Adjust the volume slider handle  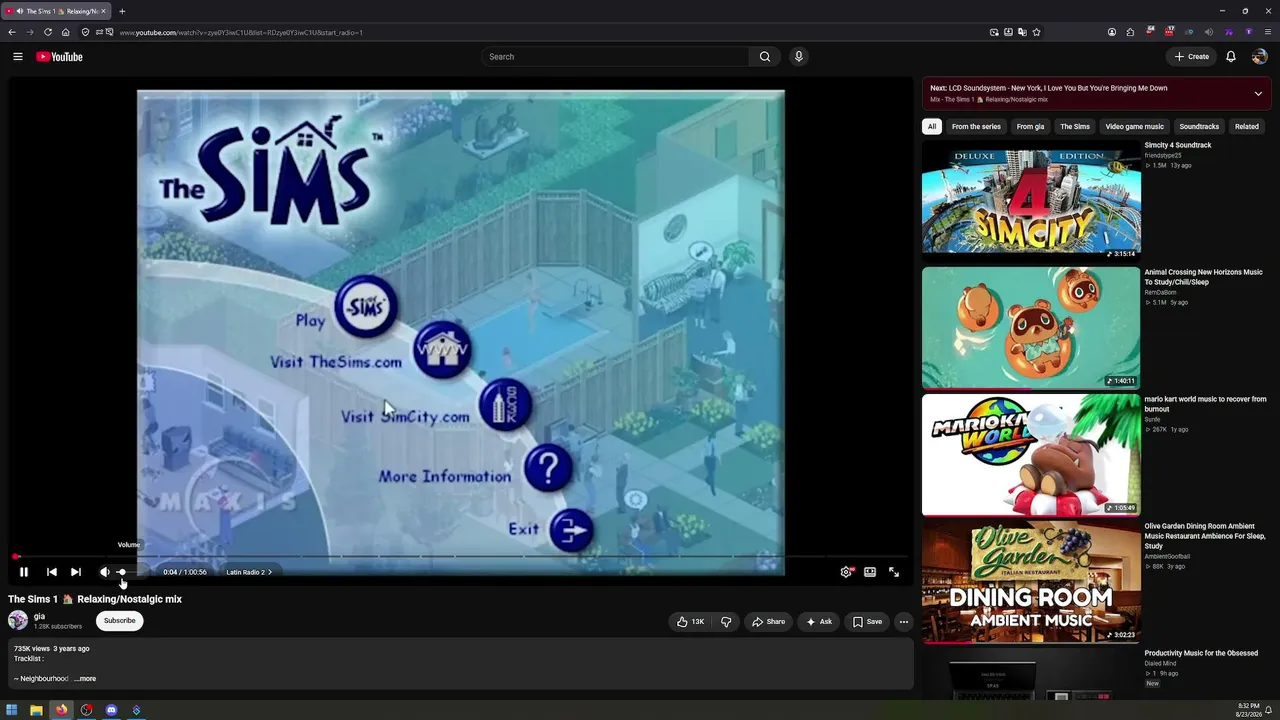122,572
